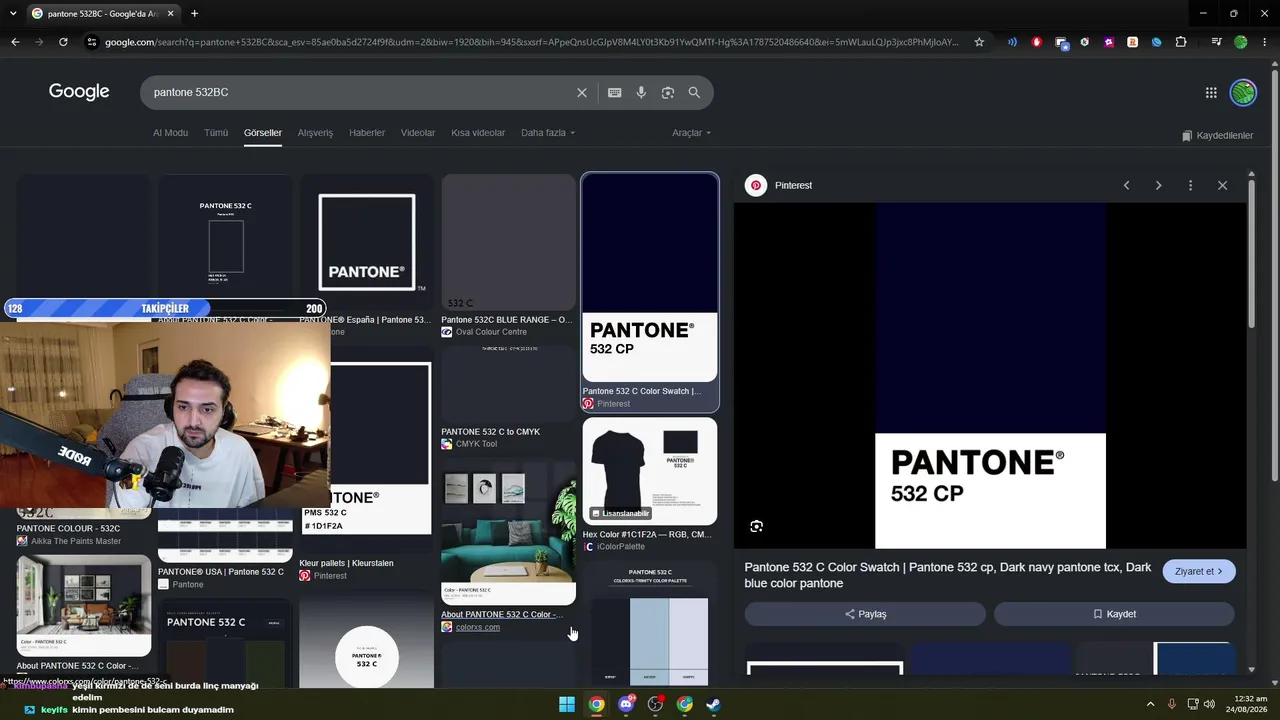Switch to the Haberler tab
This screenshot has width=1280, height=720.
pos(367,133)
